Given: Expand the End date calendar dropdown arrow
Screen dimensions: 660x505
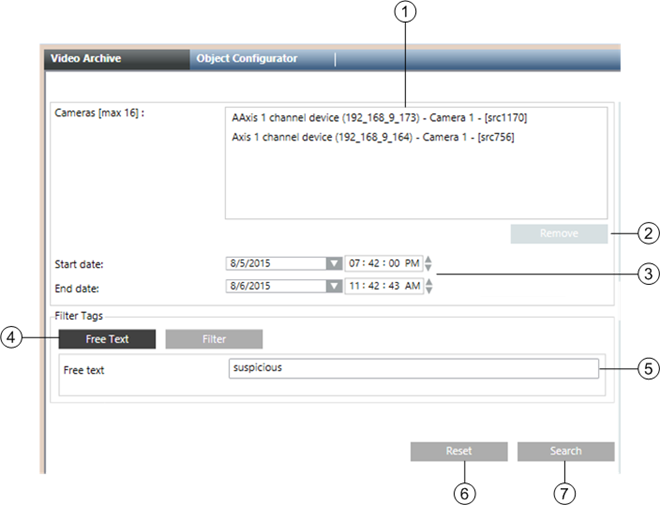Looking at the screenshot, I should [x=334, y=286].
